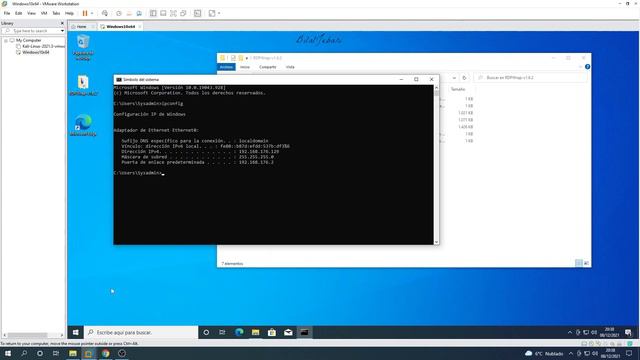Click the File Explorer refresh button
Screen dimensions: 640x360
click(464, 78)
